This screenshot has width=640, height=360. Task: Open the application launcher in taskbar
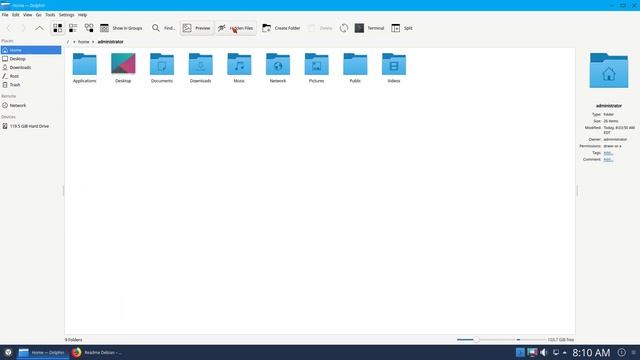click(8, 352)
